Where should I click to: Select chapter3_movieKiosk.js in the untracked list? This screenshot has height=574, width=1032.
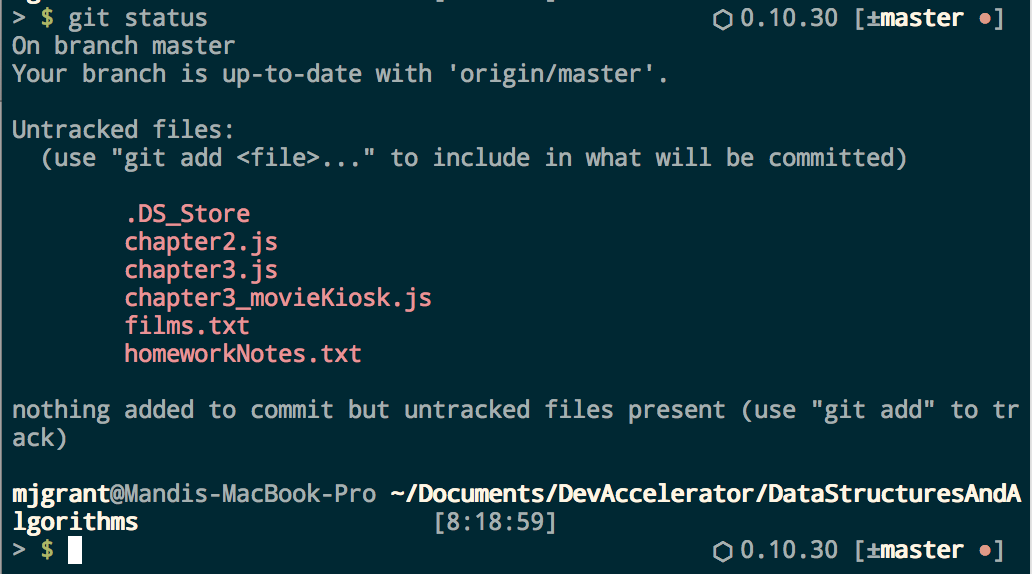click(x=278, y=297)
